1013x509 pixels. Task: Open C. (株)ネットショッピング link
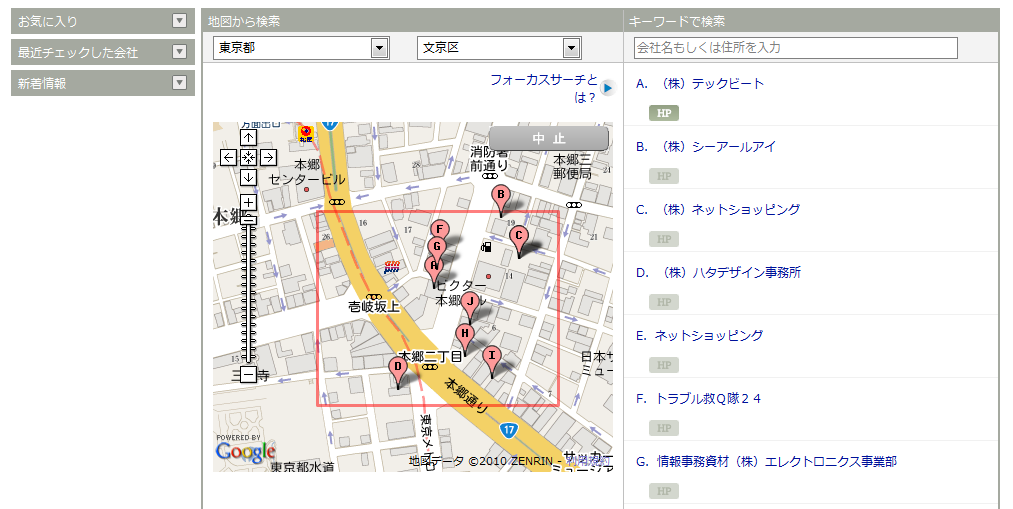pos(718,209)
